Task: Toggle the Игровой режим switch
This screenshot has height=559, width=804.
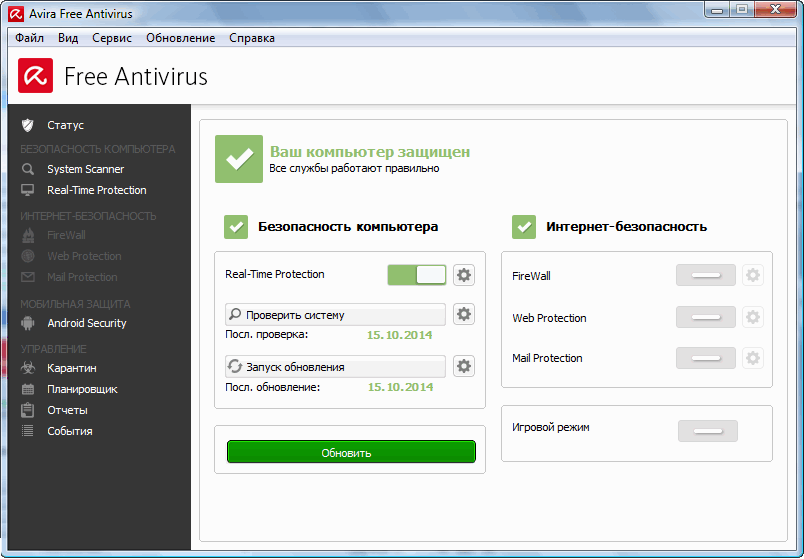Action: [708, 431]
